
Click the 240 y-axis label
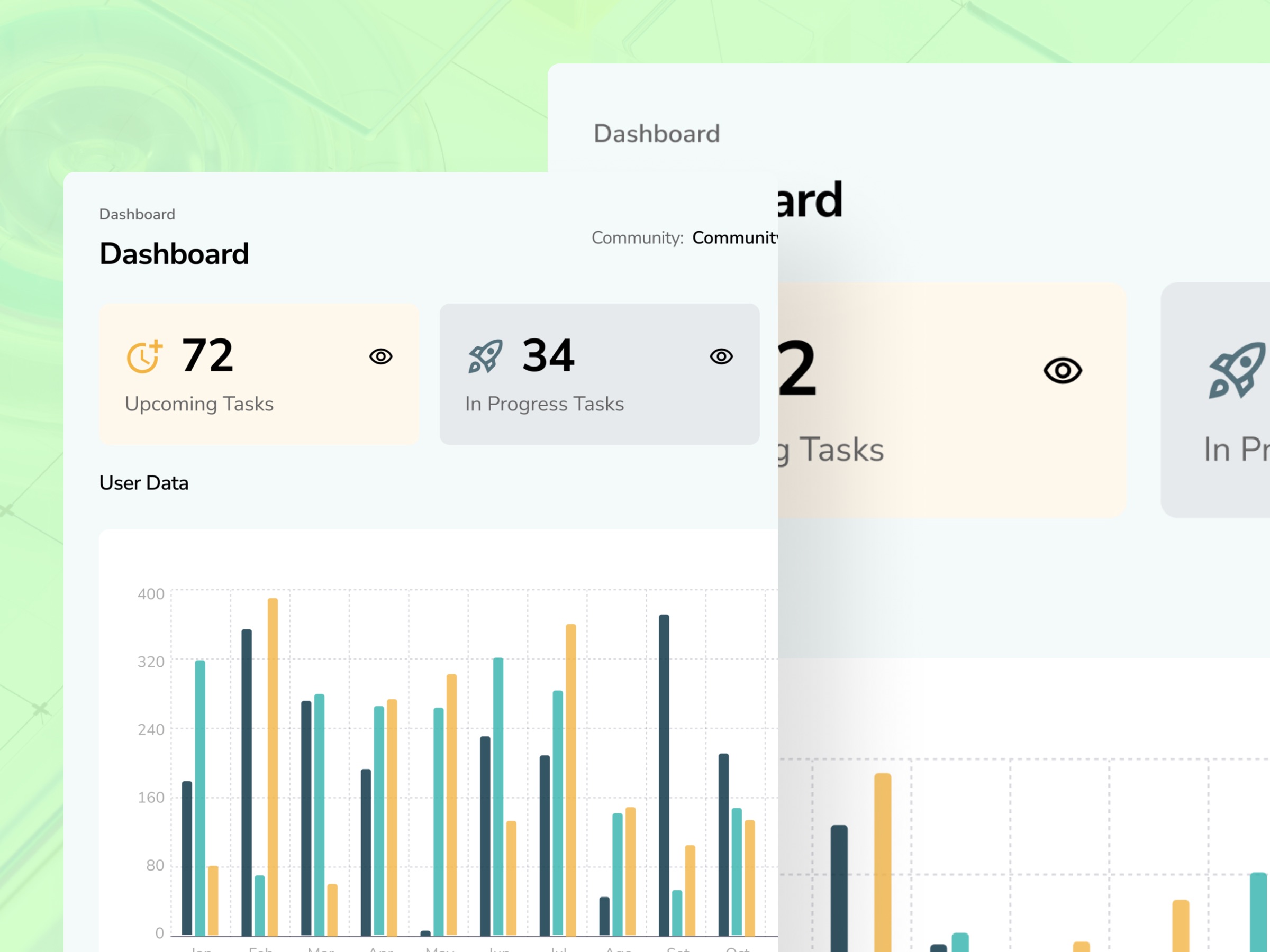pos(151,729)
